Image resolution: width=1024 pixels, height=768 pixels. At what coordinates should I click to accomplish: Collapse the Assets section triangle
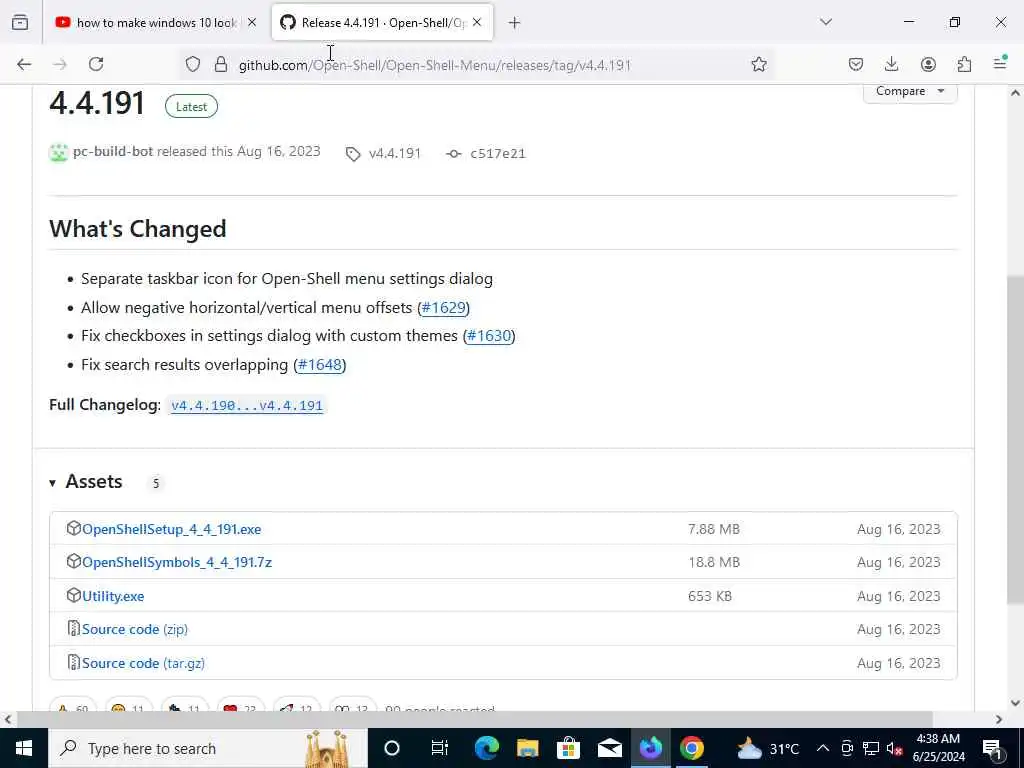point(52,483)
